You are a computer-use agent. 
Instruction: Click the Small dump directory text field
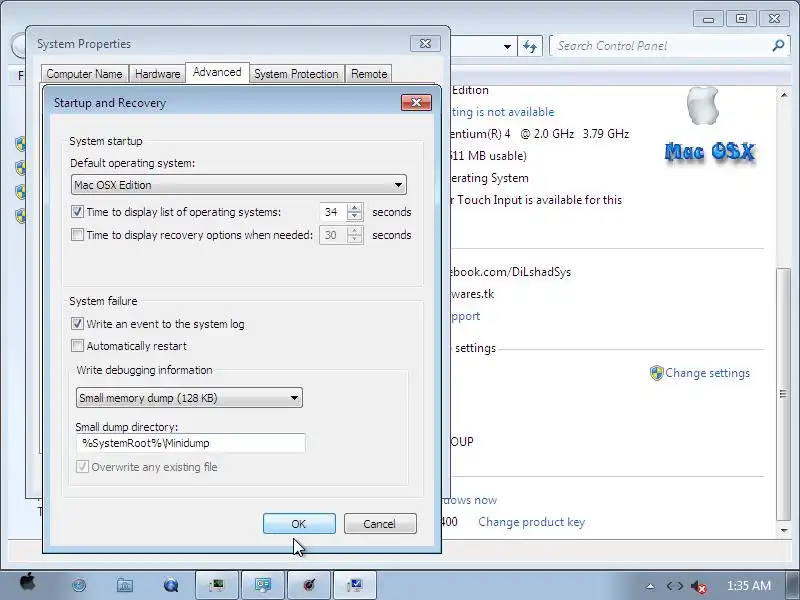(190, 443)
